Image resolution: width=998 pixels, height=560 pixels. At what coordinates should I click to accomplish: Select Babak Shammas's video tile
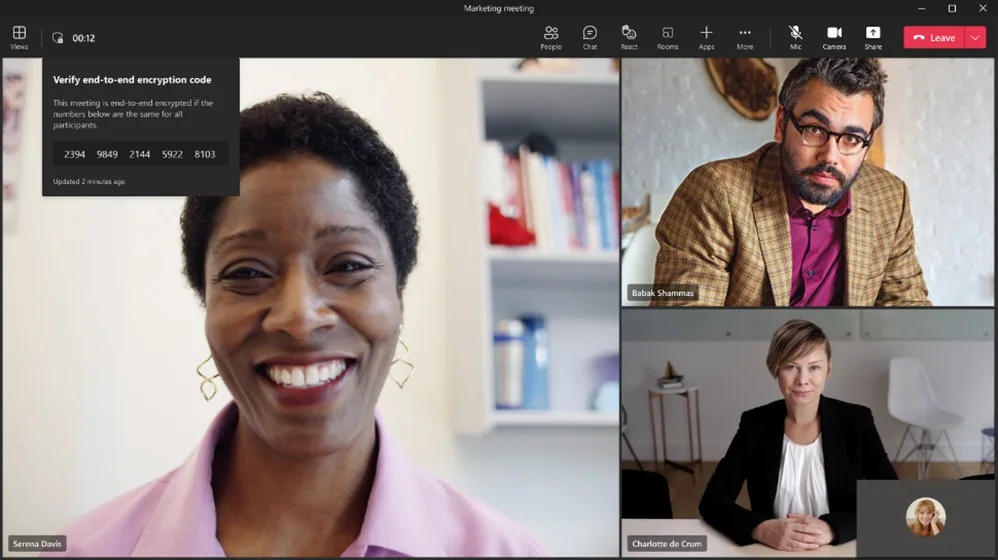click(808, 180)
